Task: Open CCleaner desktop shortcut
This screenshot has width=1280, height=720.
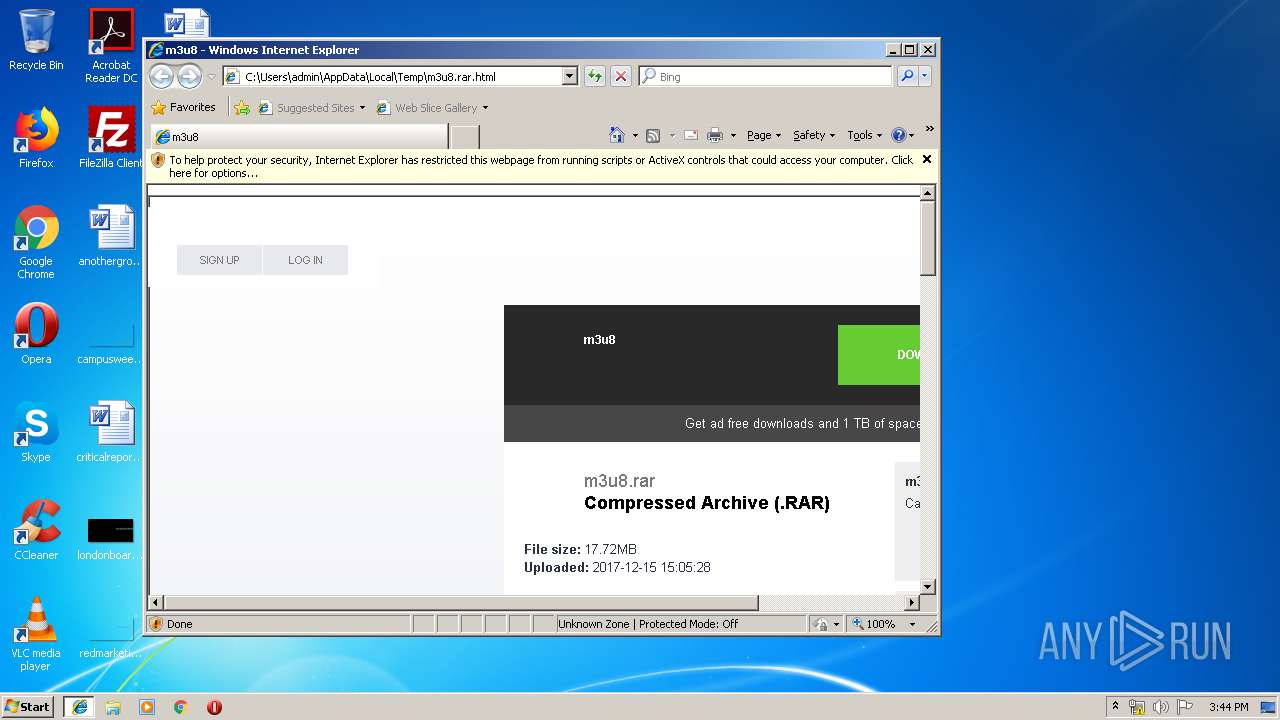Action: 36,530
